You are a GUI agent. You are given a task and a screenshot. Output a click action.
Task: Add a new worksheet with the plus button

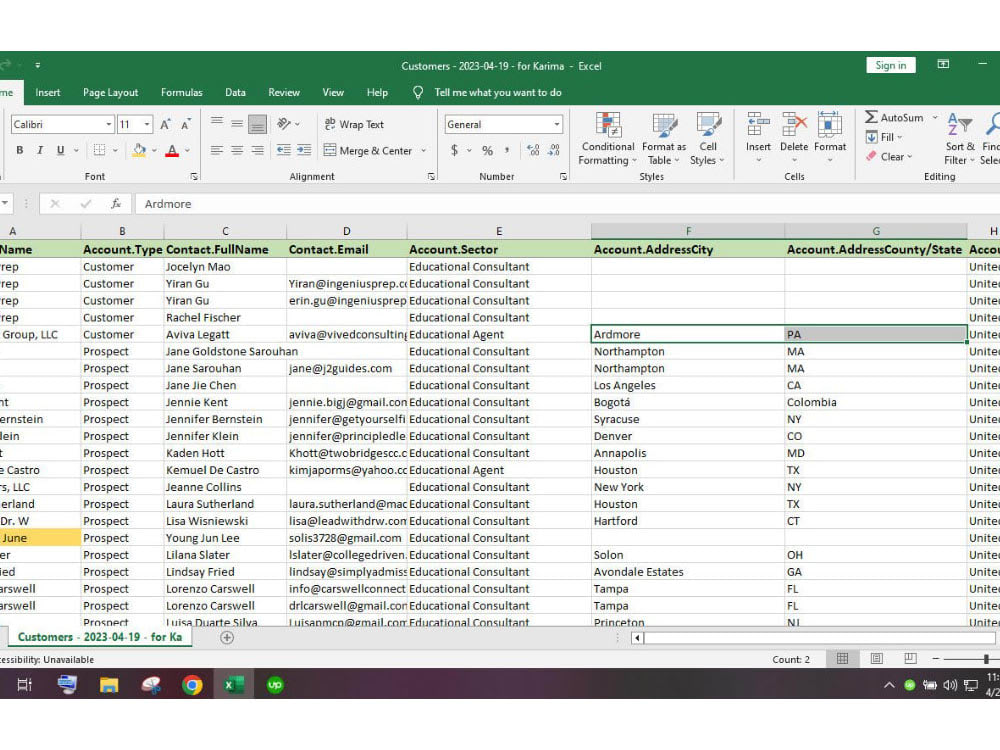tap(227, 637)
